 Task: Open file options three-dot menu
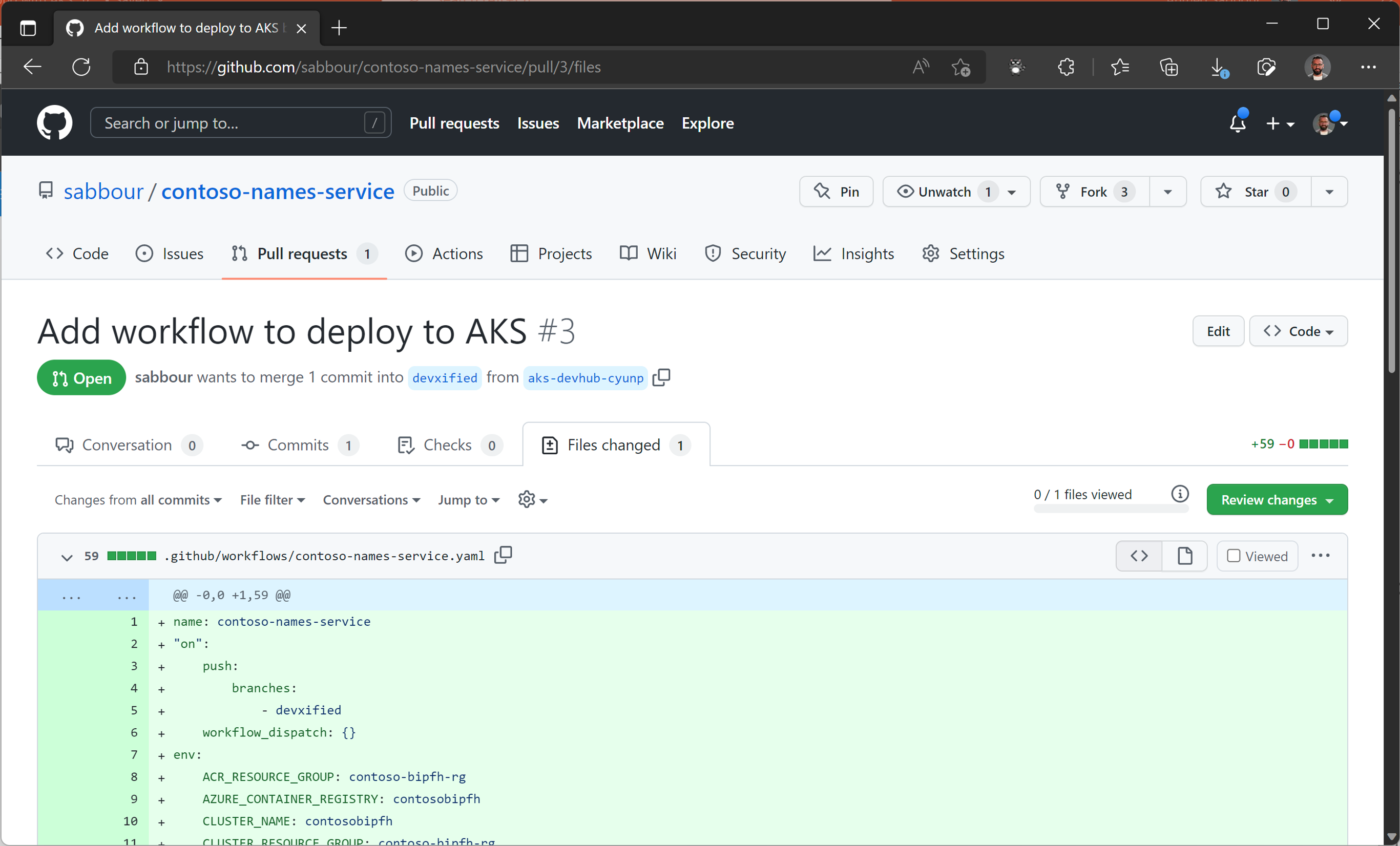coord(1320,556)
